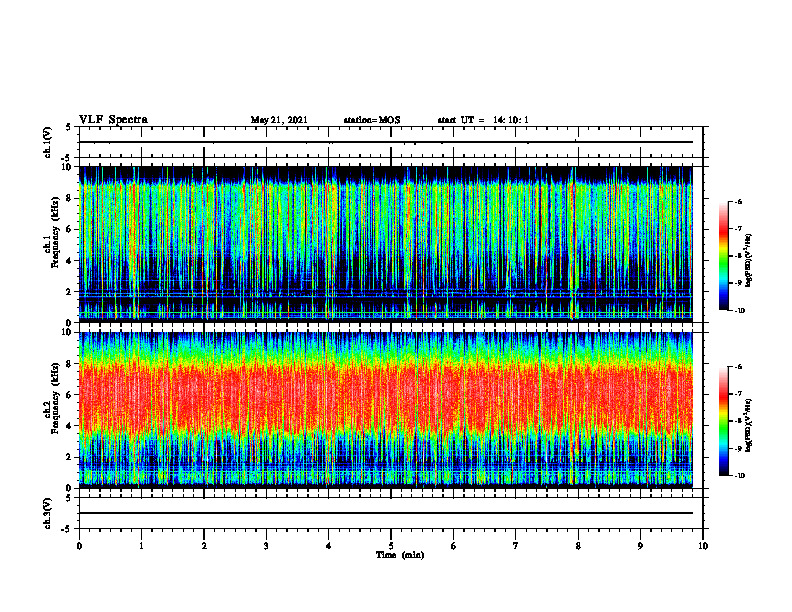Click the time axis tick label "6"
The width and height of the screenshot is (792, 612).
tap(453, 546)
